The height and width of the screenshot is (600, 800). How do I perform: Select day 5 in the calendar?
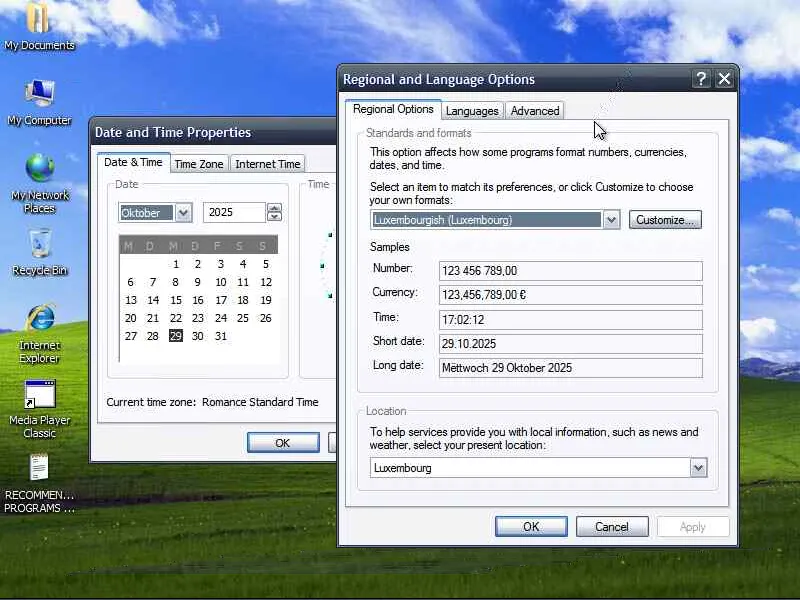click(266, 264)
